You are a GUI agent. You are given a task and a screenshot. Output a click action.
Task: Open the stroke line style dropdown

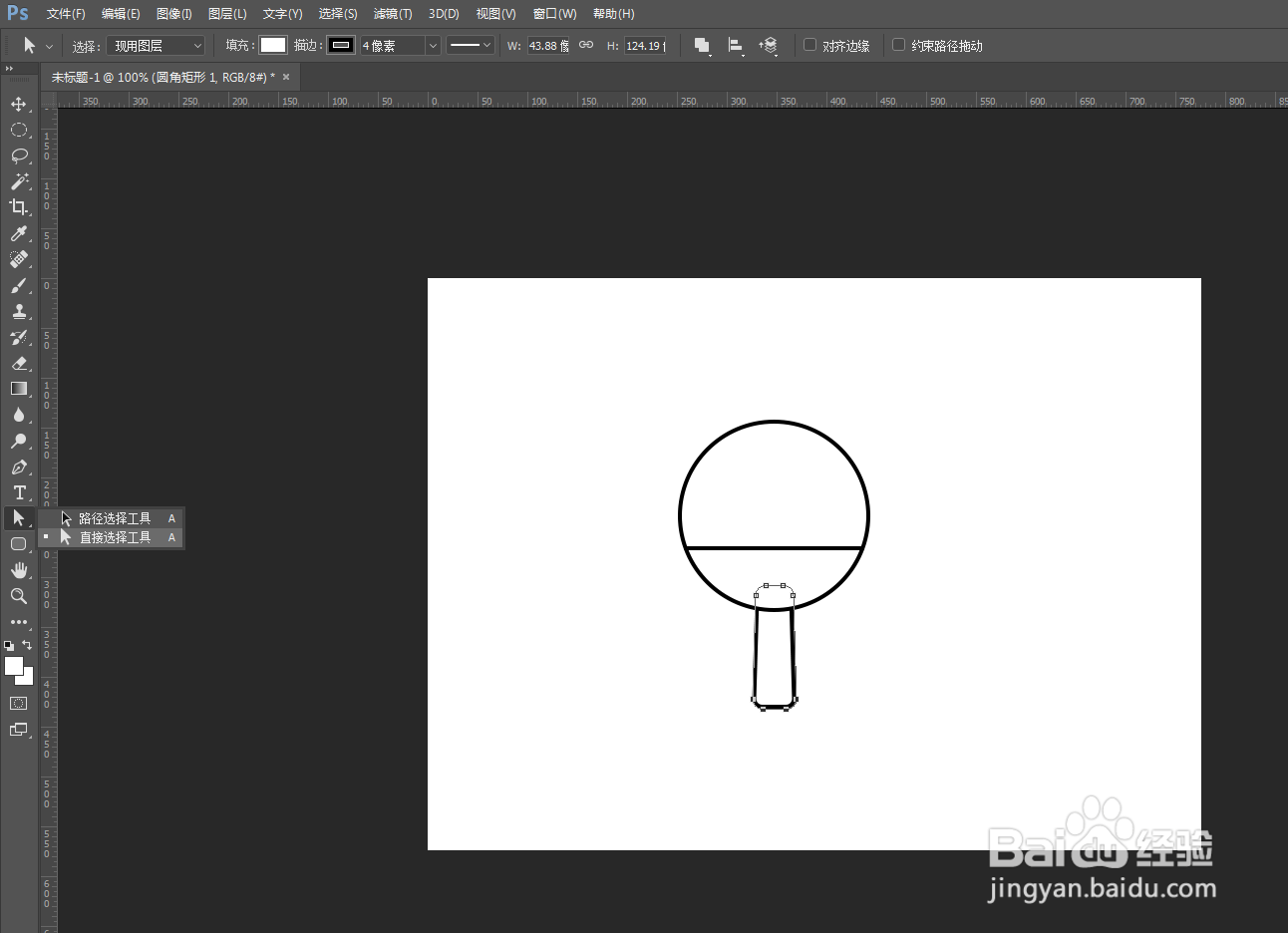tap(470, 46)
